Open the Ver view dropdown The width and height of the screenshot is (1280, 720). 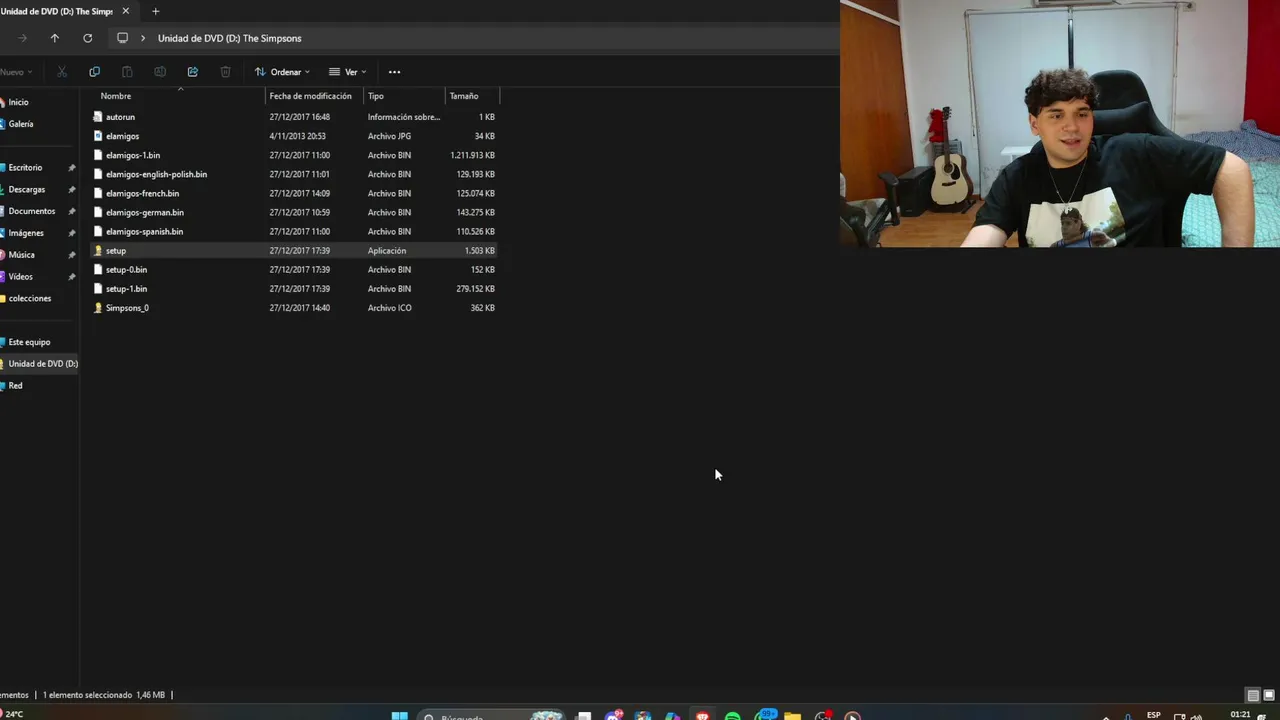click(x=348, y=72)
